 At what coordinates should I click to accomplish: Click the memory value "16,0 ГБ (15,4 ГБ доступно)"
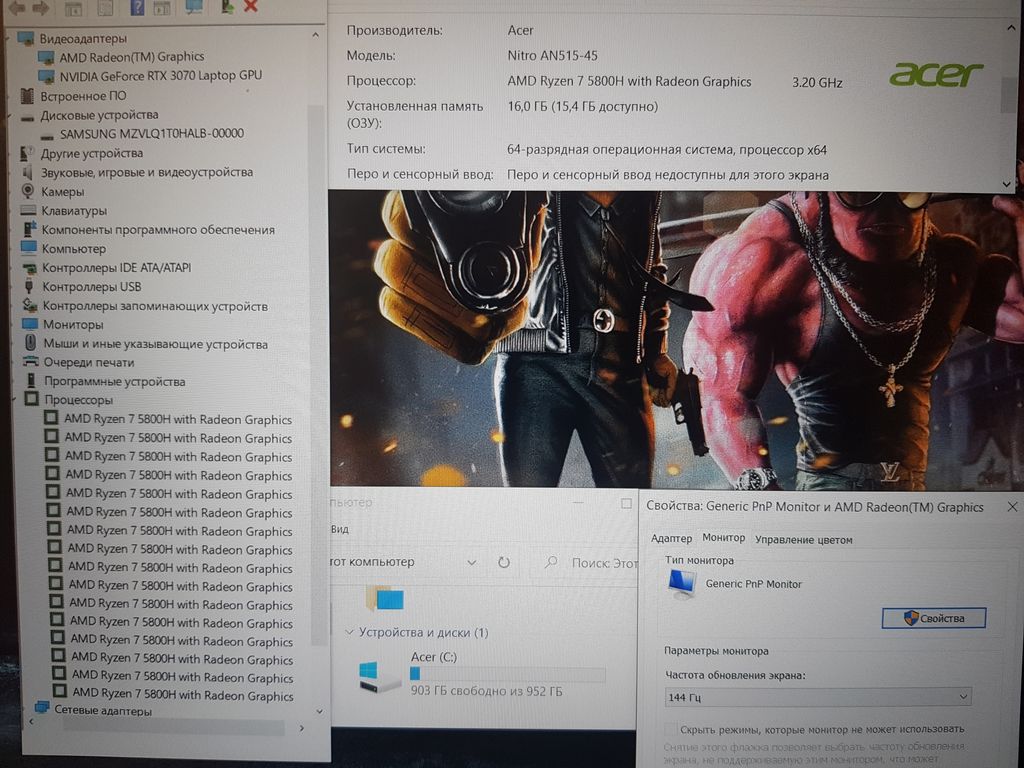pos(583,106)
